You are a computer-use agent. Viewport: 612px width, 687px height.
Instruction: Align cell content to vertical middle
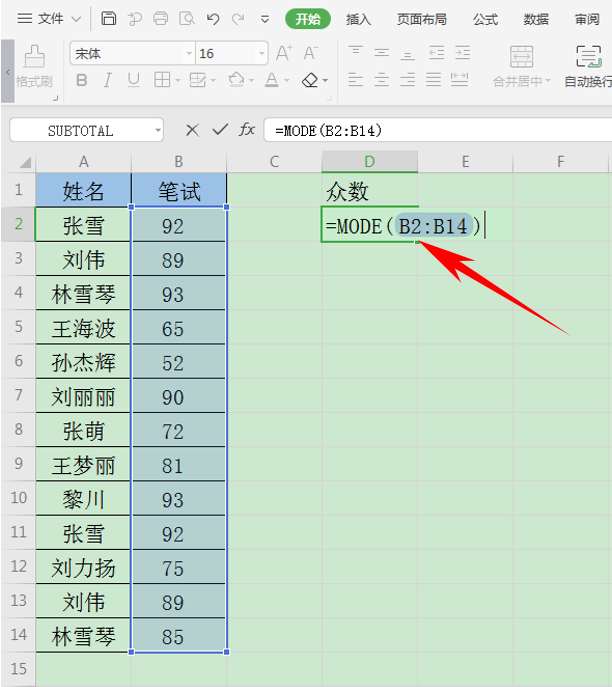[x=382, y=53]
